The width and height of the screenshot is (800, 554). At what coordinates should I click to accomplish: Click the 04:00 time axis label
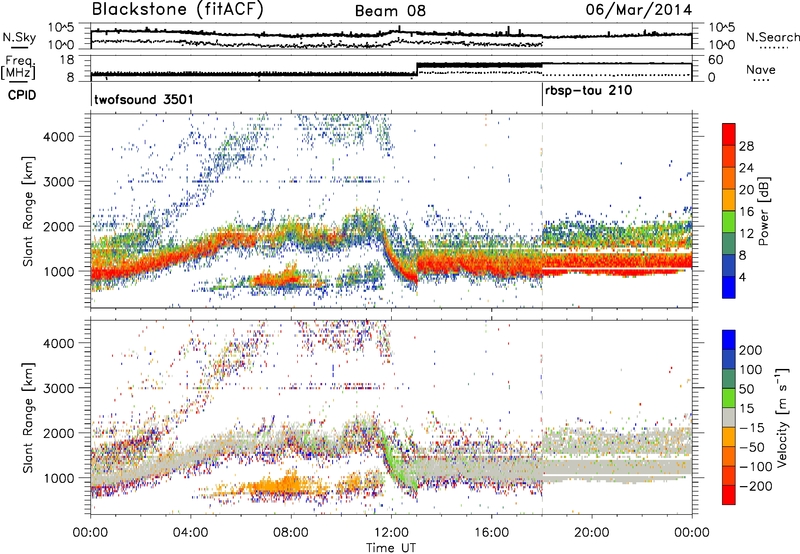tap(191, 533)
